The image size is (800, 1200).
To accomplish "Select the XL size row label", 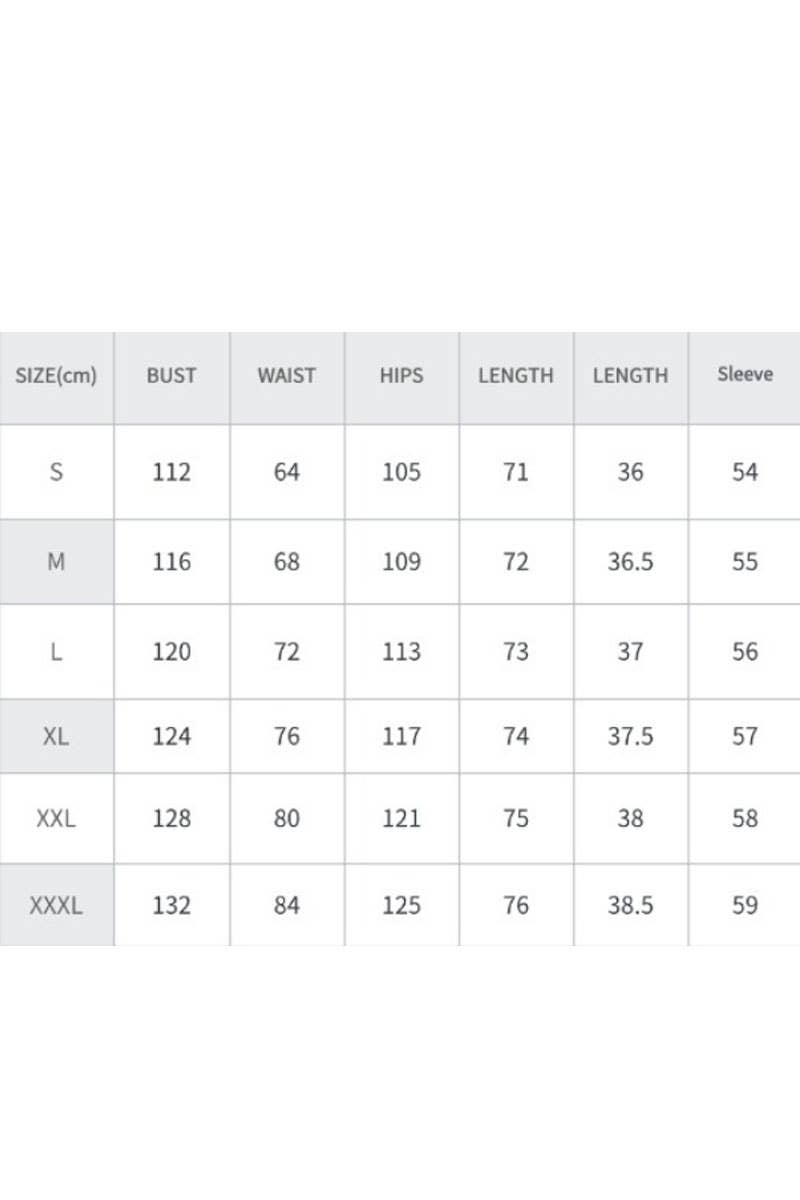I will pyautogui.click(x=56, y=737).
